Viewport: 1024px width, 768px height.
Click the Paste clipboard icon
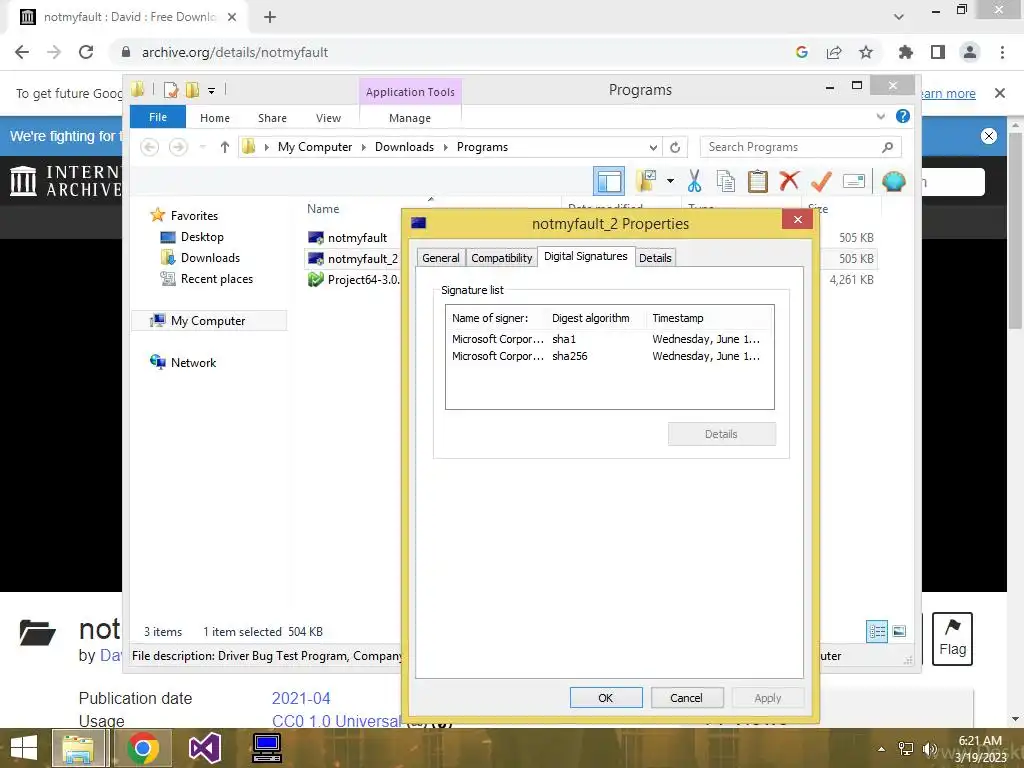click(x=758, y=181)
